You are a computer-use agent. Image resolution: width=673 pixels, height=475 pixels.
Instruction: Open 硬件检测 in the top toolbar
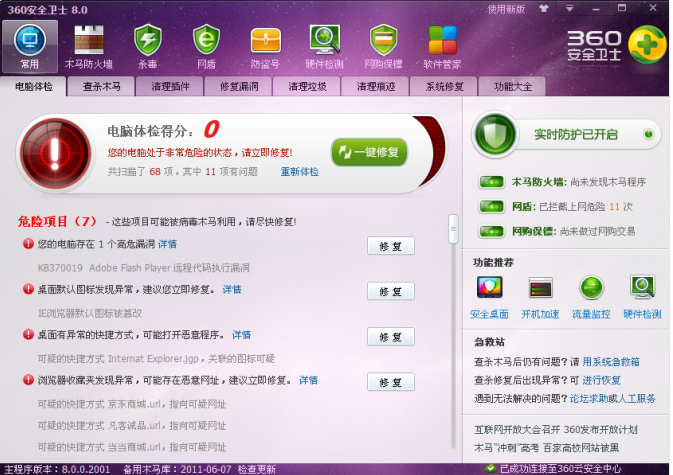click(x=324, y=46)
